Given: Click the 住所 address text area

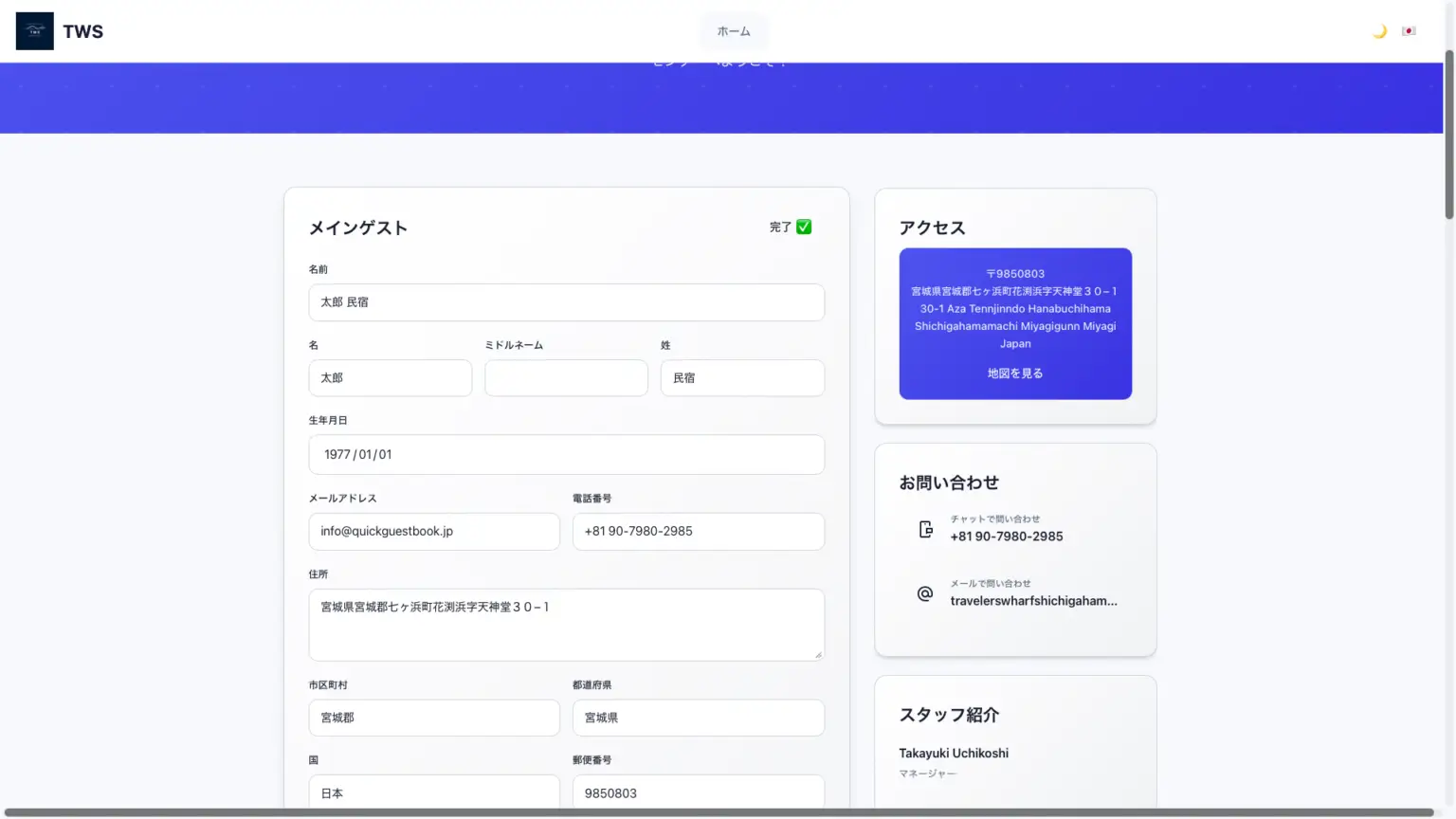Looking at the screenshot, I should (566, 624).
